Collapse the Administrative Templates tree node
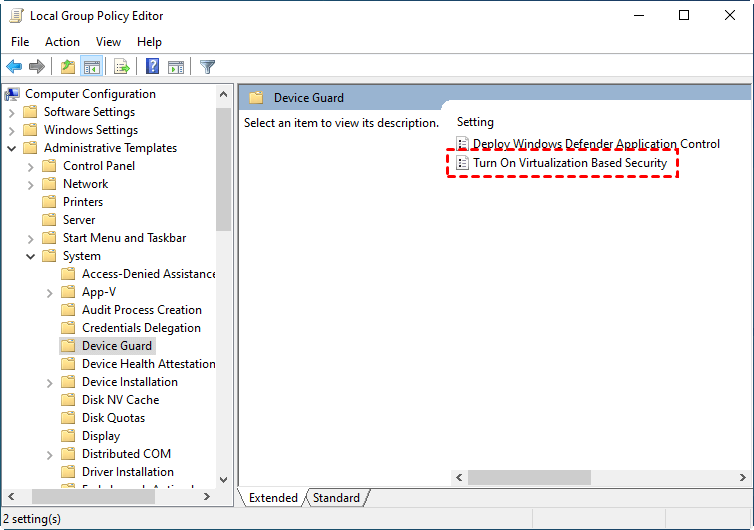Image resolution: width=754 pixels, height=530 pixels. (x=12, y=148)
